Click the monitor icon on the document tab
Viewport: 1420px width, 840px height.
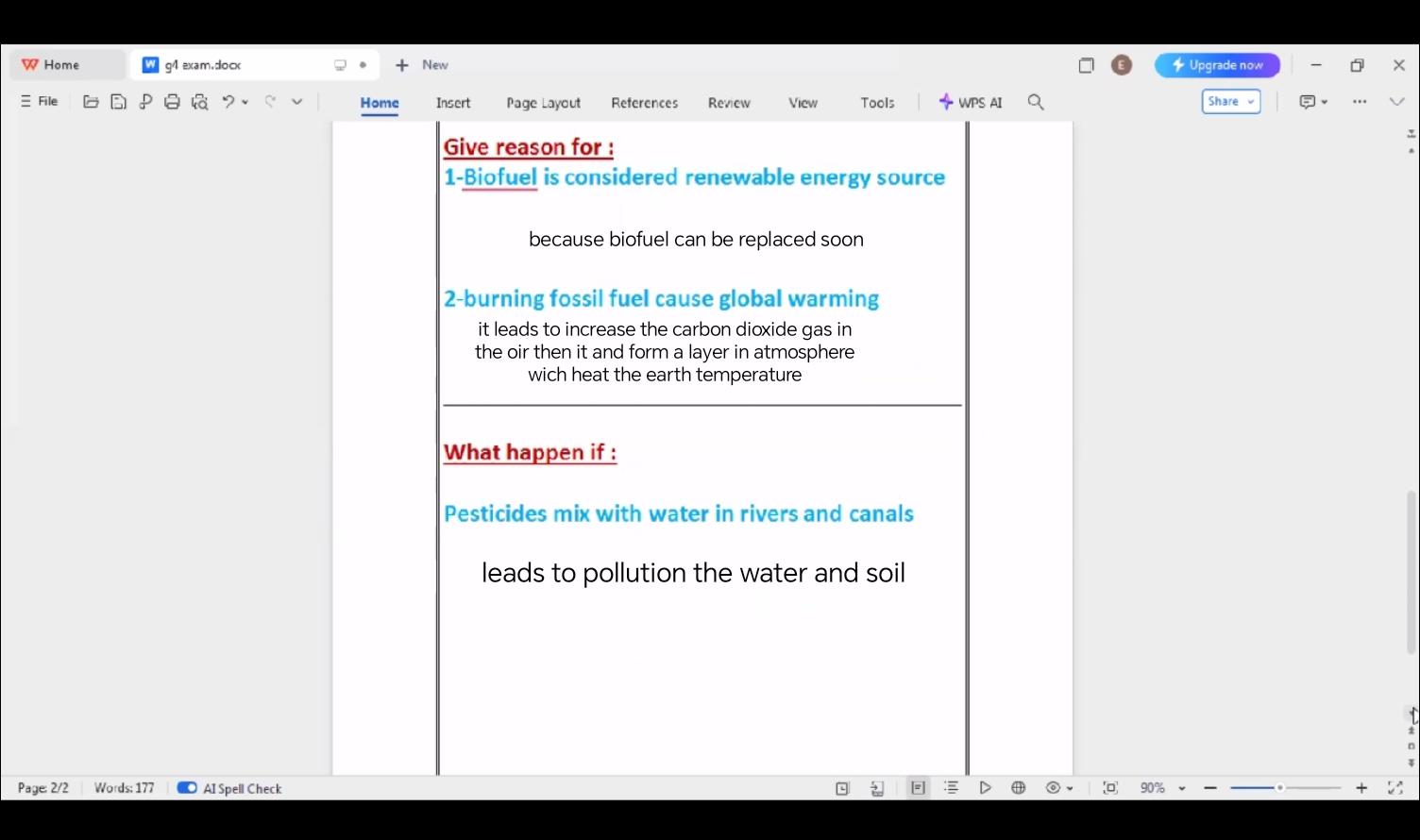pyautogui.click(x=340, y=65)
